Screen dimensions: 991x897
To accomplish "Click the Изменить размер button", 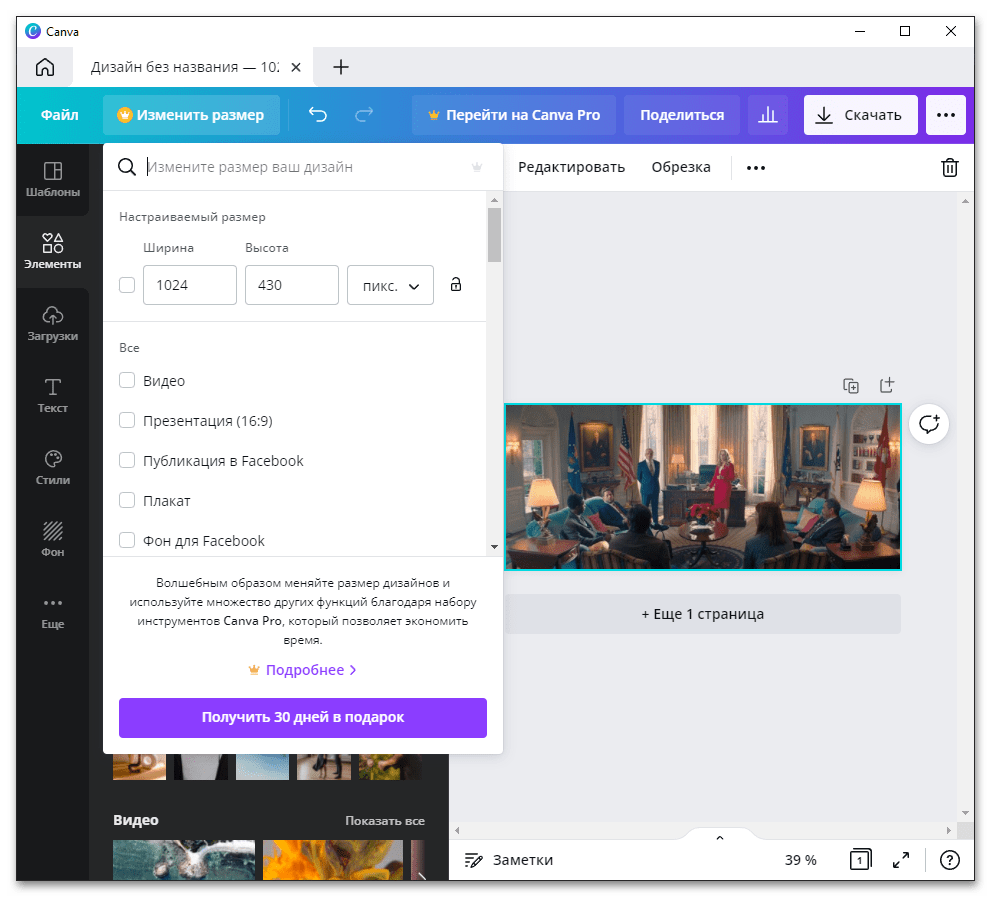I will click(191, 115).
